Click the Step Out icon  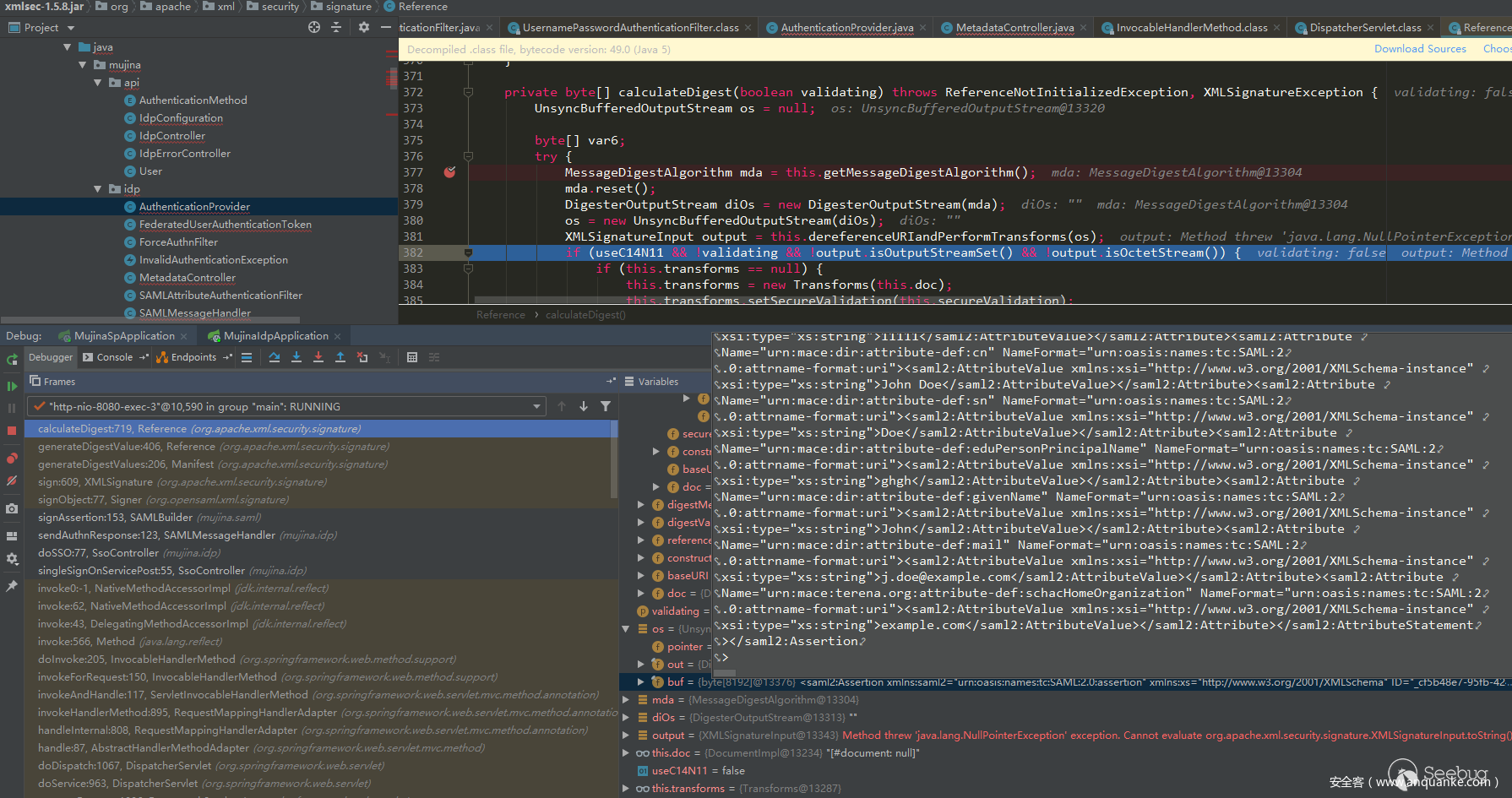pos(340,357)
